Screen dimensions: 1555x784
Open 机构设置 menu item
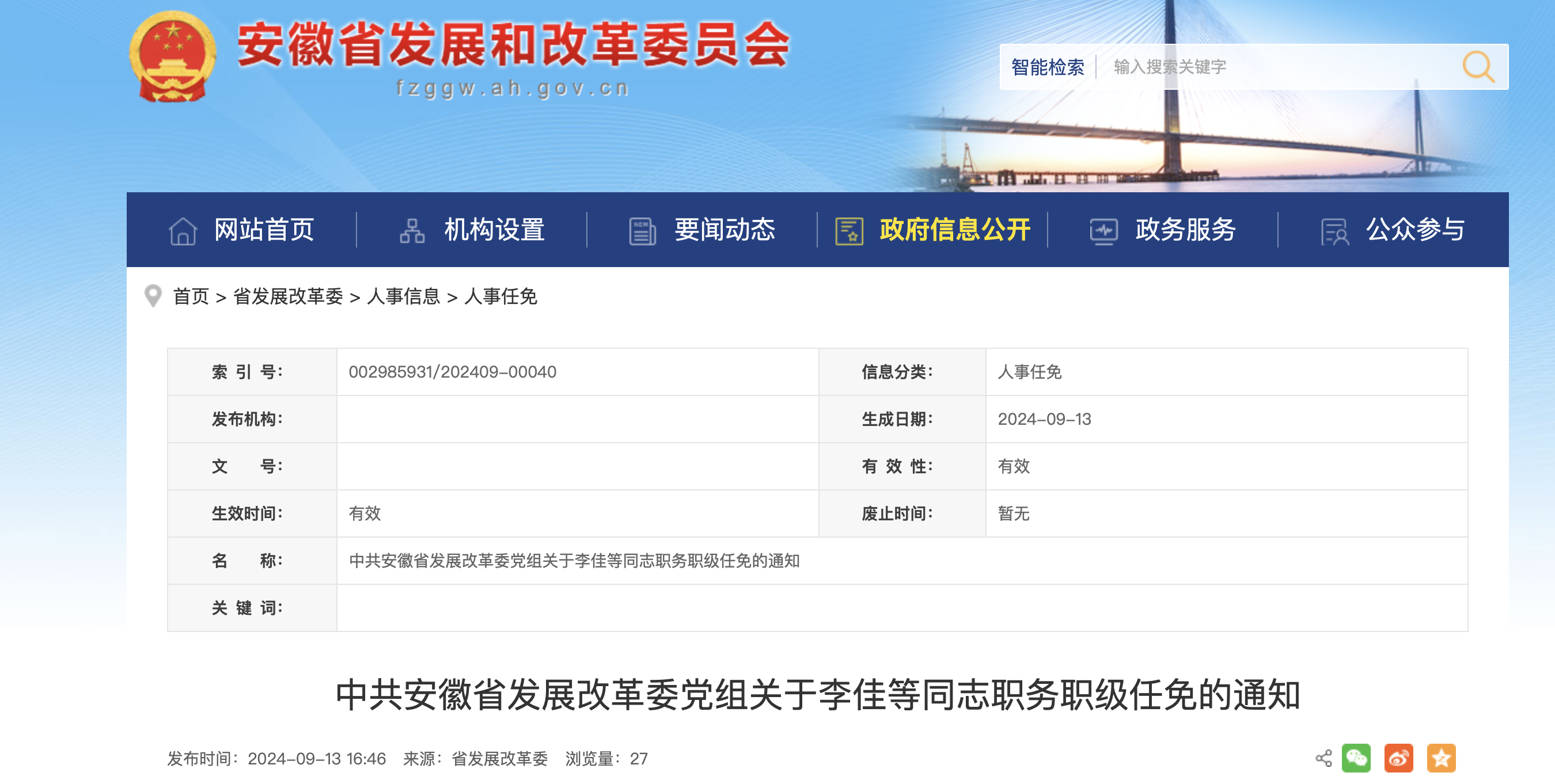494,230
